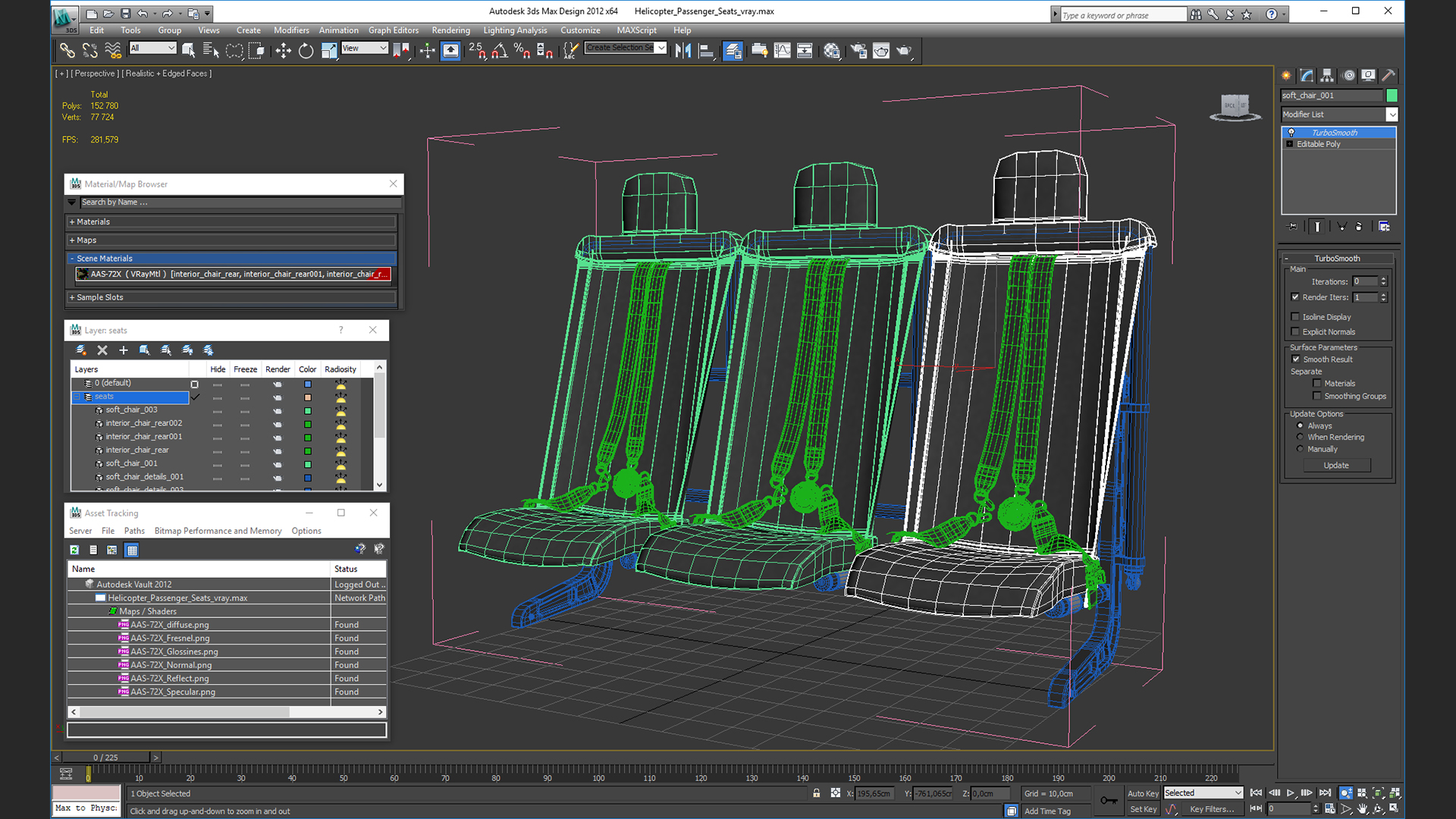Viewport: 1456px width, 819px height.
Task: Toggle the Angle Snap icon
Action: point(500,51)
